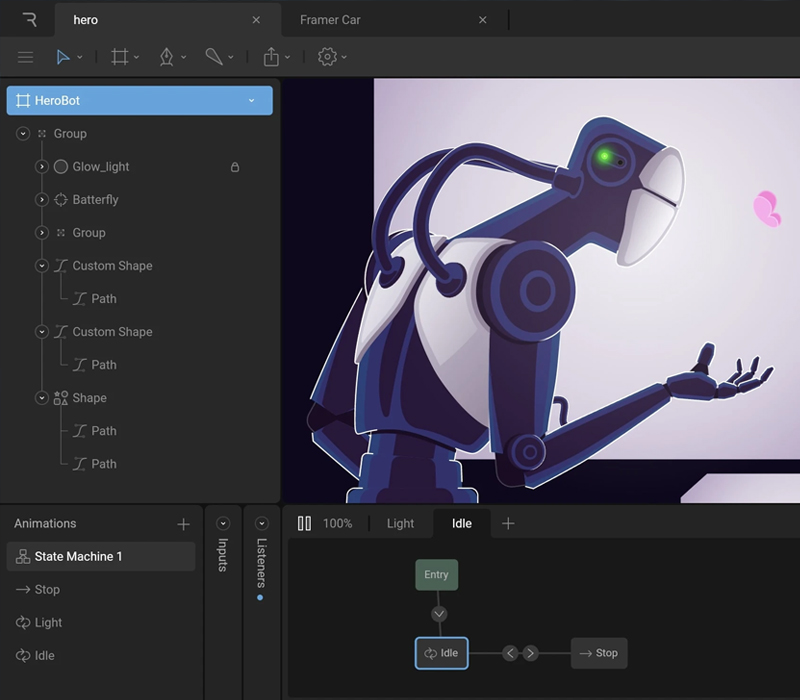Viewport: 800px width, 700px height.
Task: Select the arrow Select tool
Action: point(63,57)
